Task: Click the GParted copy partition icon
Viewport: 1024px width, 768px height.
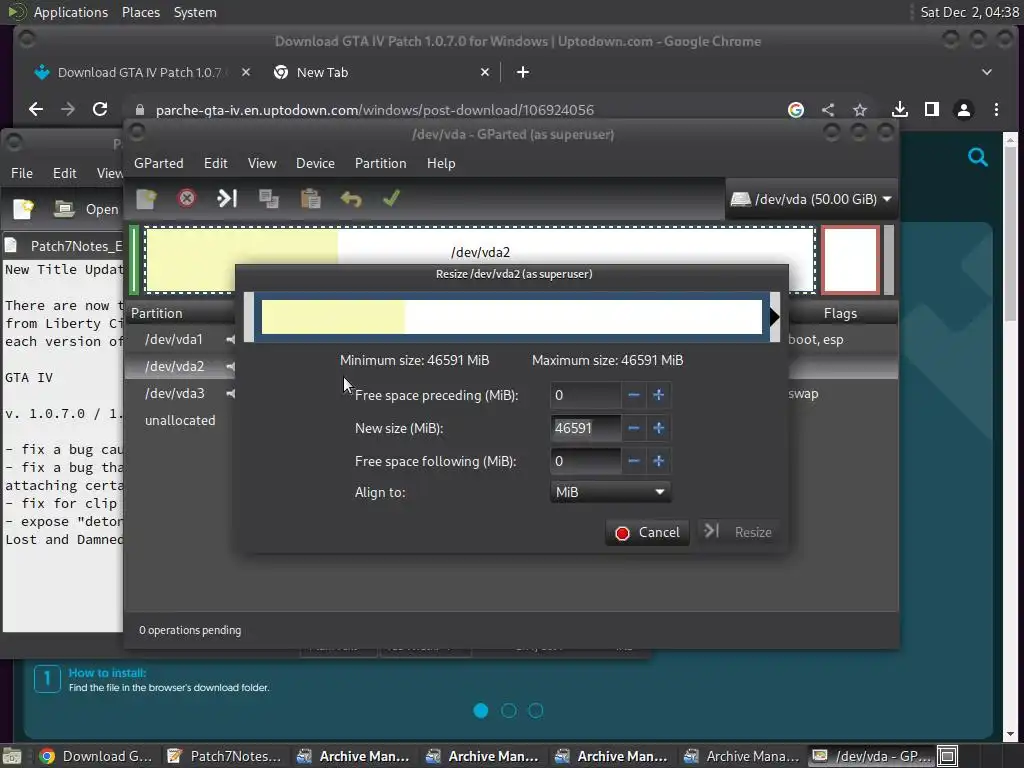Action: pyautogui.click(x=268, y=199)
